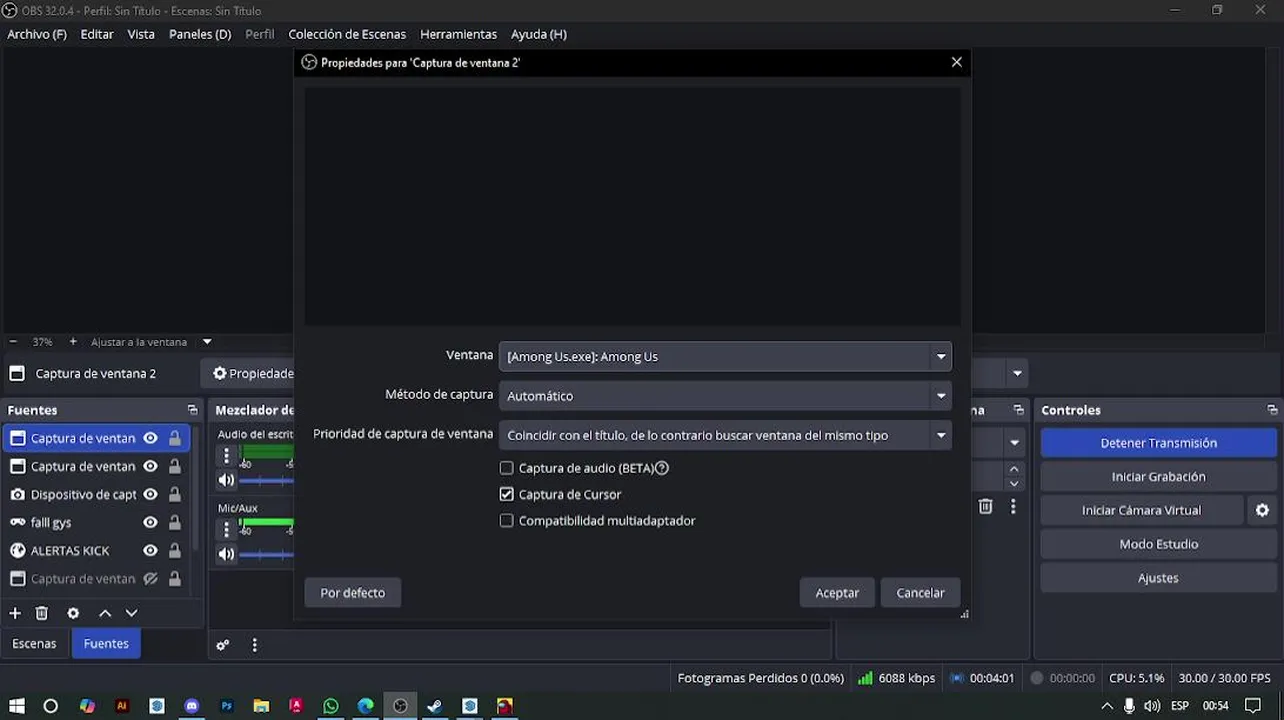Screen dimensions: 1284x720
Task: Click the 6088 kbps status indicator
Action: (x=896, y=678)
